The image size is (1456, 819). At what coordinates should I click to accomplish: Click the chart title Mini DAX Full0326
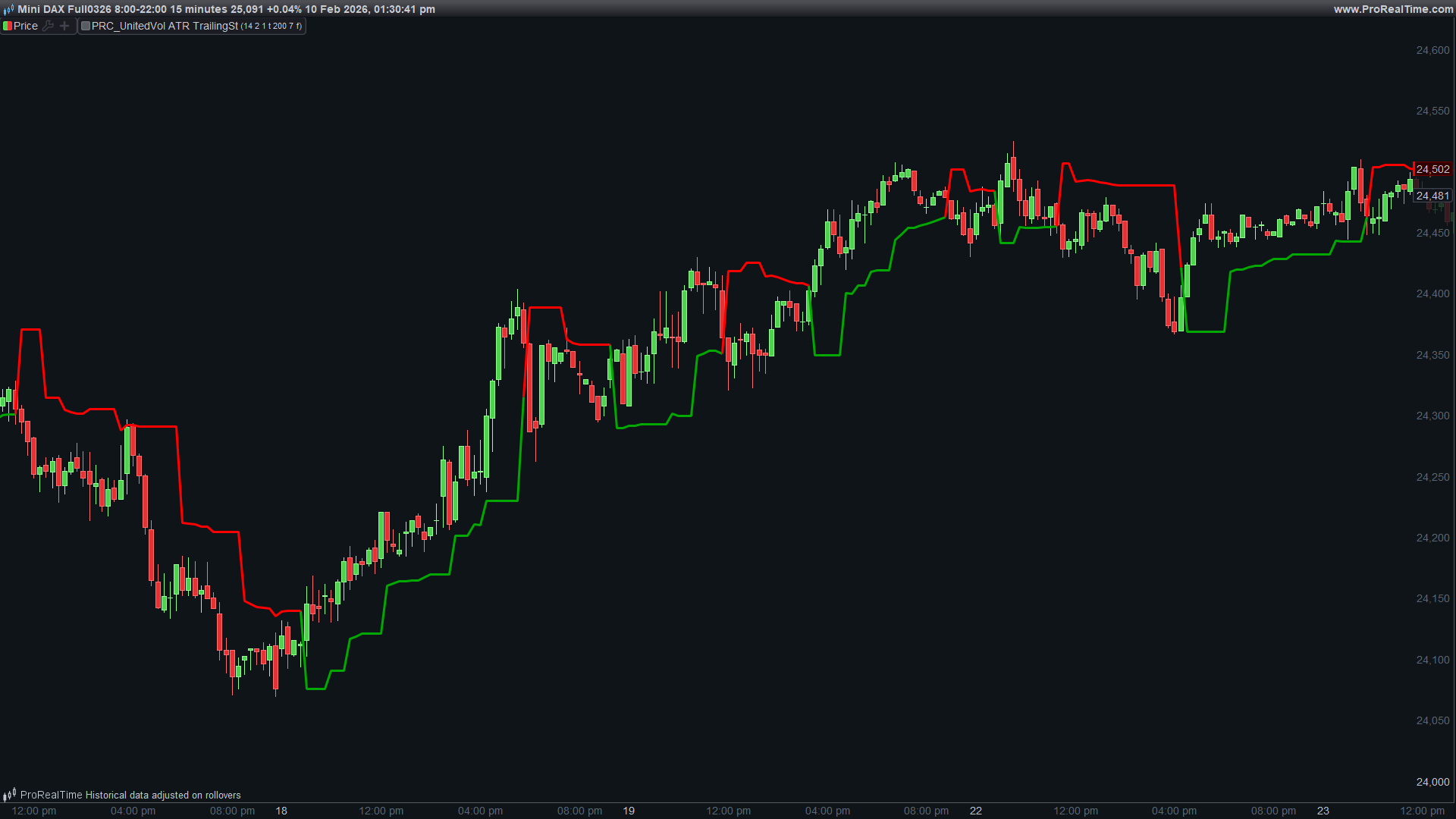(x=64, y=9)
